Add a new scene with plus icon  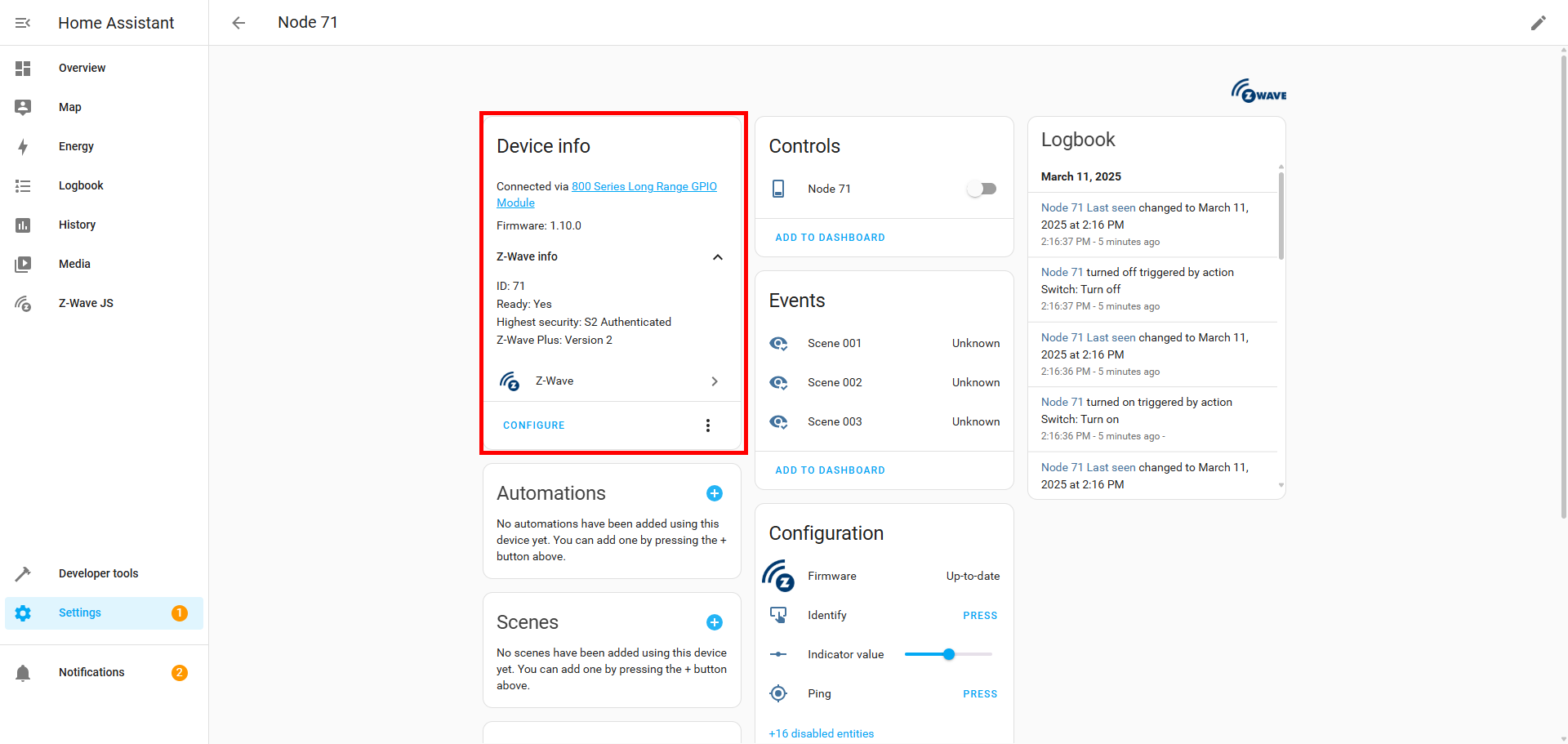coord(714,622)
